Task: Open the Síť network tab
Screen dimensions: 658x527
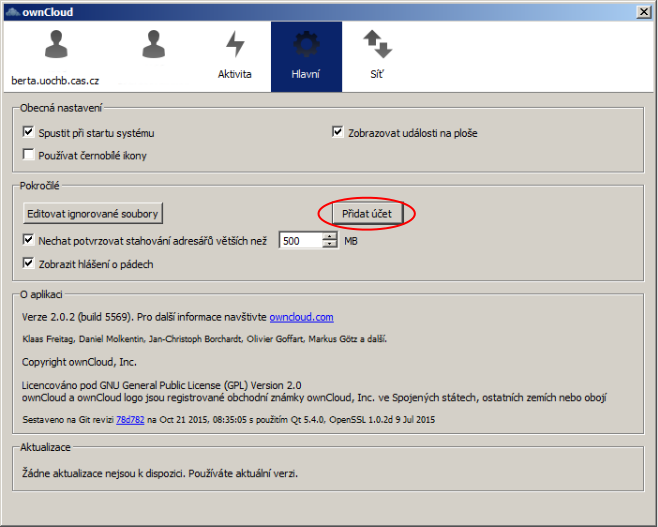Action: point(377,57)
